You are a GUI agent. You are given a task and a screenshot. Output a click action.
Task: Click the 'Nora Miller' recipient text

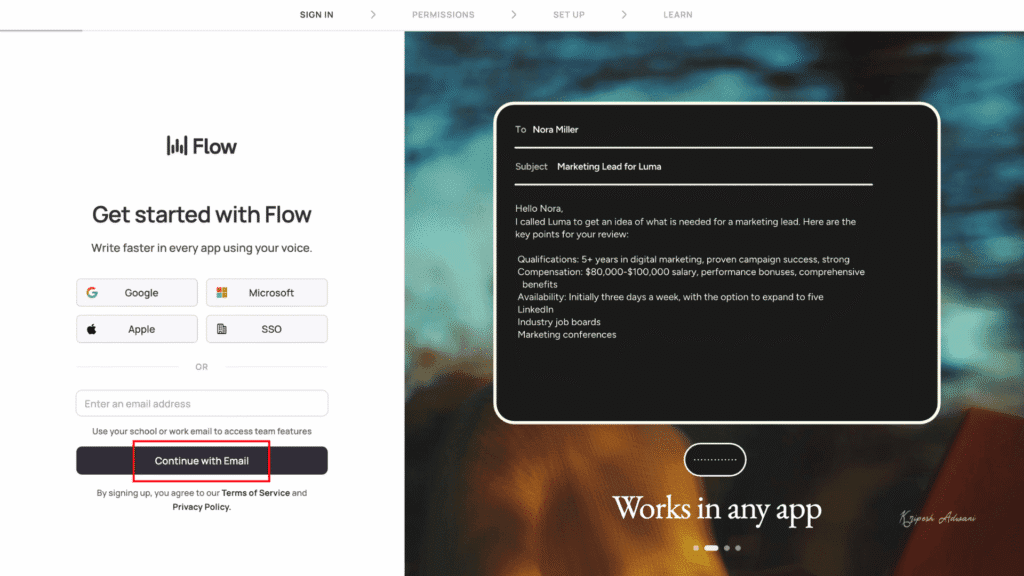click(x=555, y=129)
